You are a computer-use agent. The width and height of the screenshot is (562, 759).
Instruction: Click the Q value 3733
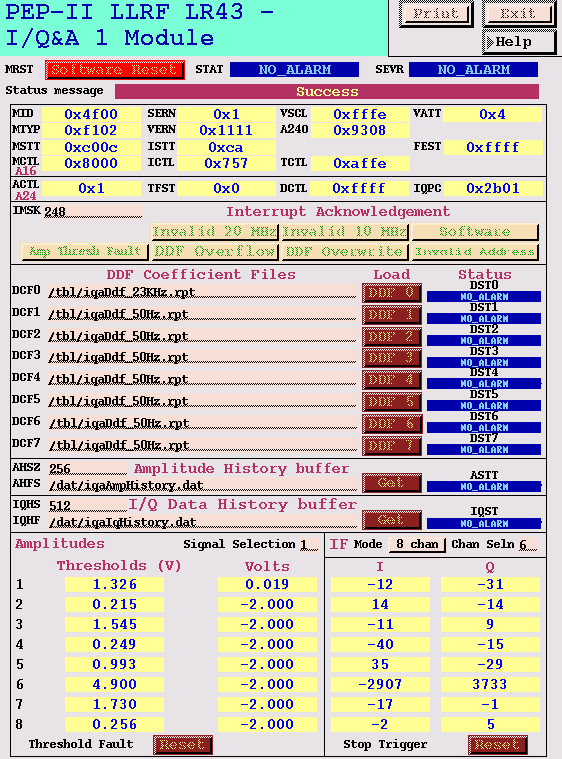tap(490, 684)
